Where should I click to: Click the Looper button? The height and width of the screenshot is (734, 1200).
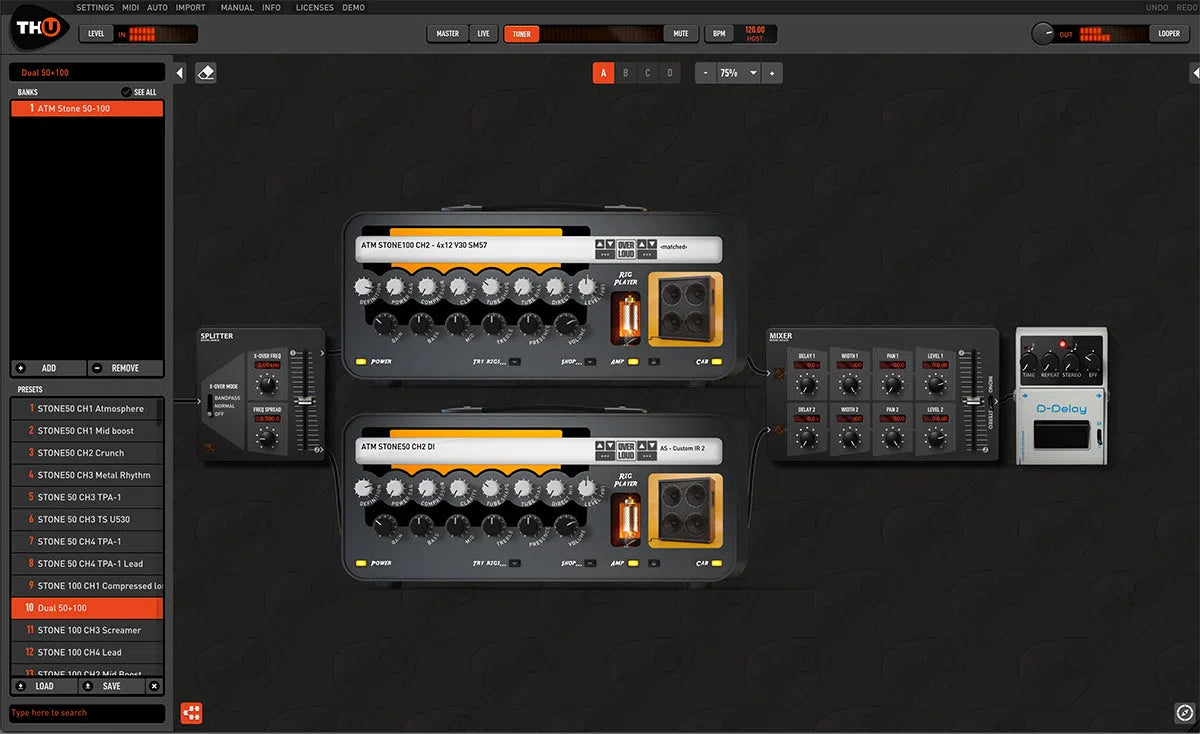(1168, 34)
